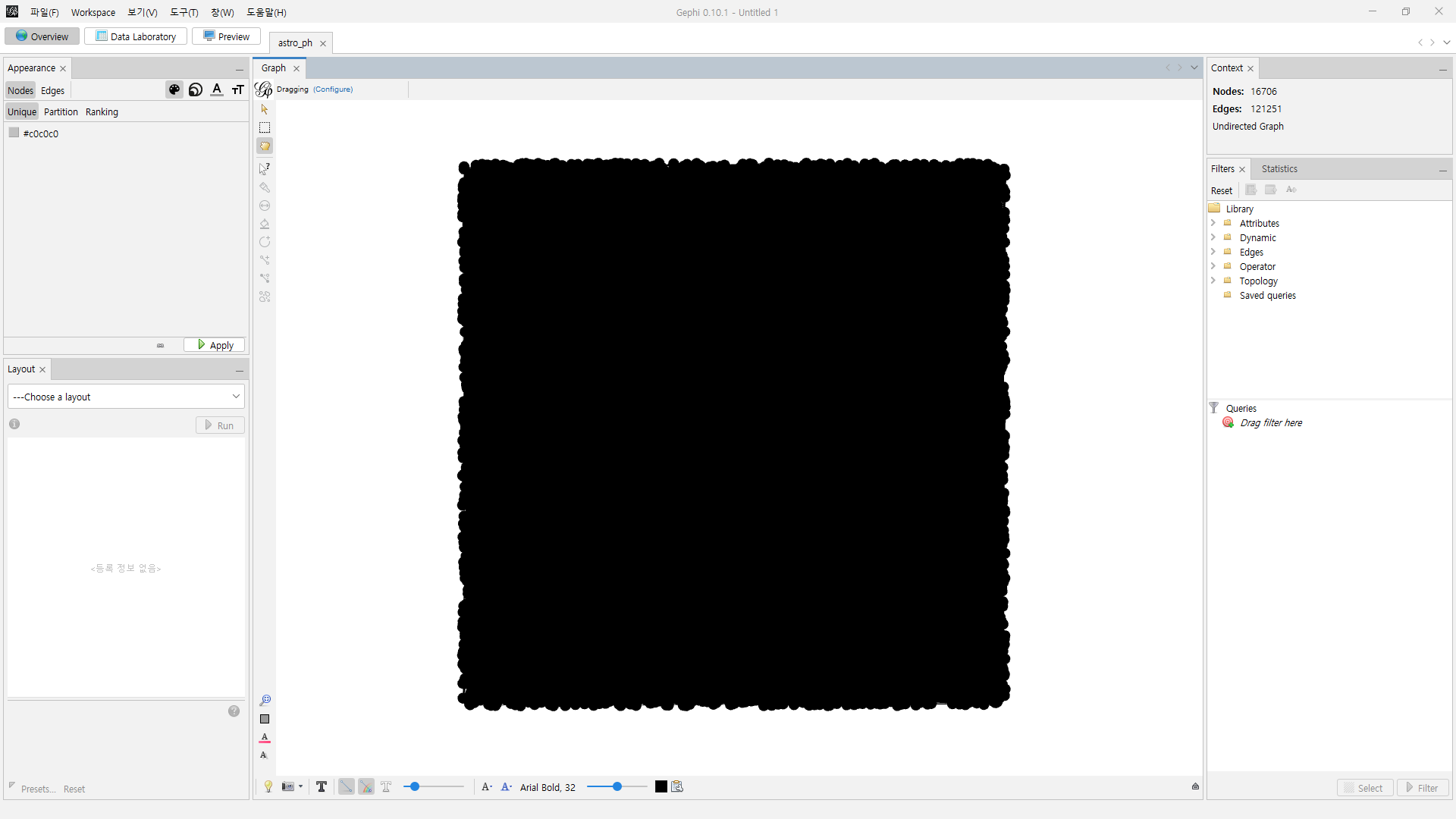Click the center on graph magnifier icon
The image size is (1456, 819).
click(265, 700)
